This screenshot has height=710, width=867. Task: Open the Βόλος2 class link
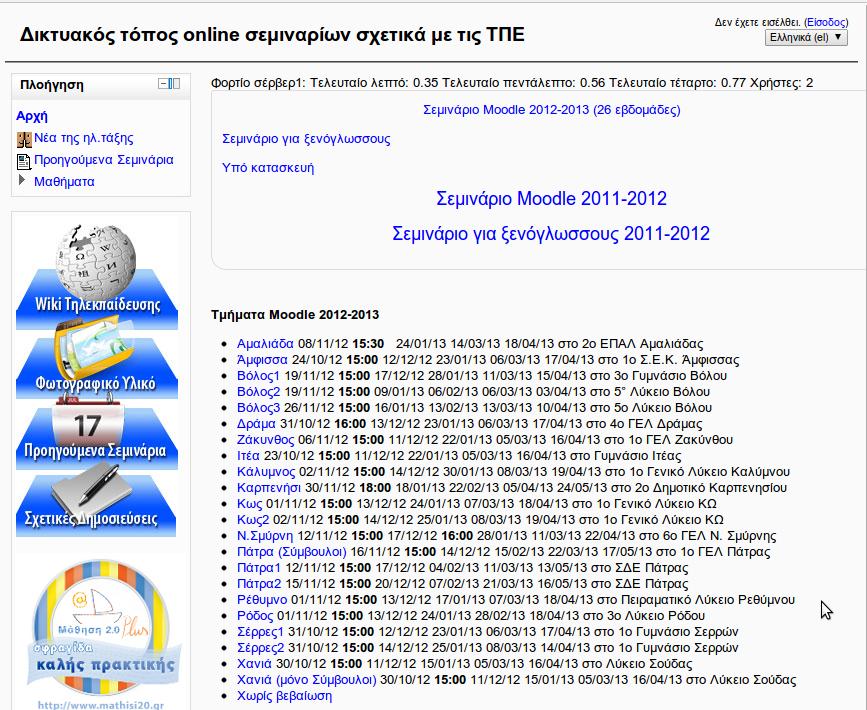pyautogui.click(x=258, y=391)
